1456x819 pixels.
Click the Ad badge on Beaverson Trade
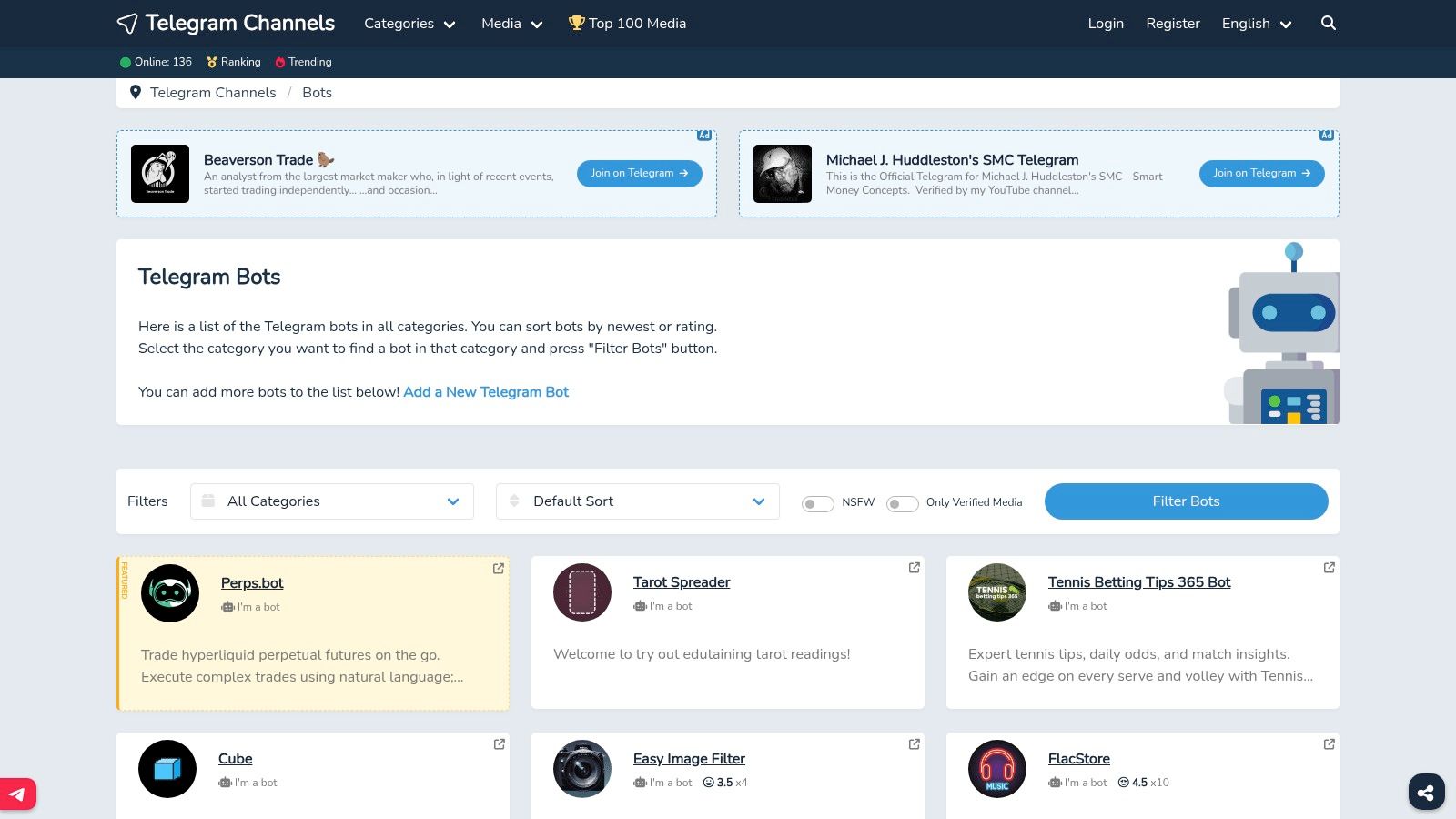pyautogui.click(x=704, y=136)
